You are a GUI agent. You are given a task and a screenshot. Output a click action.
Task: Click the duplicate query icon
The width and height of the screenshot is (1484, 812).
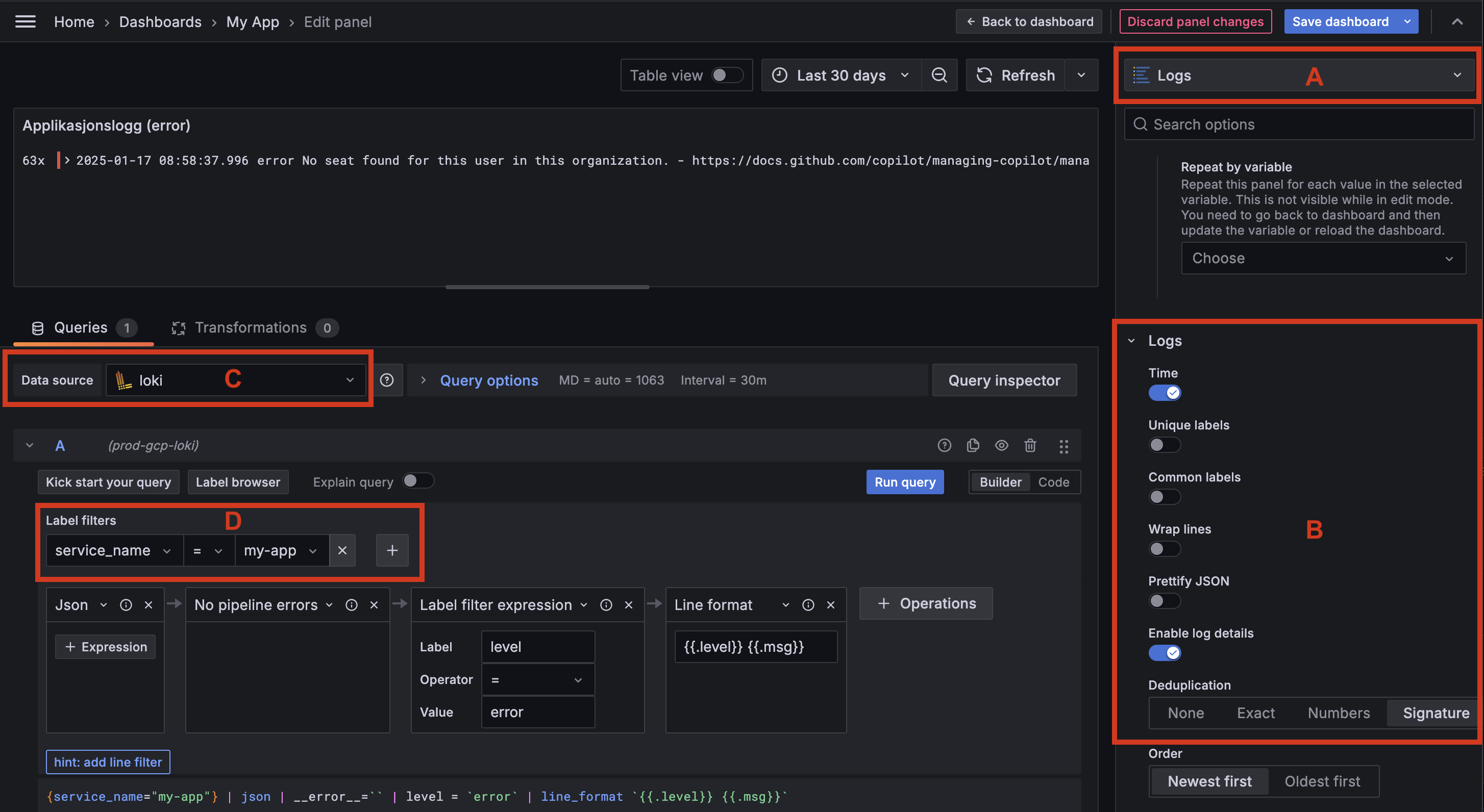[x=972, y=445]
